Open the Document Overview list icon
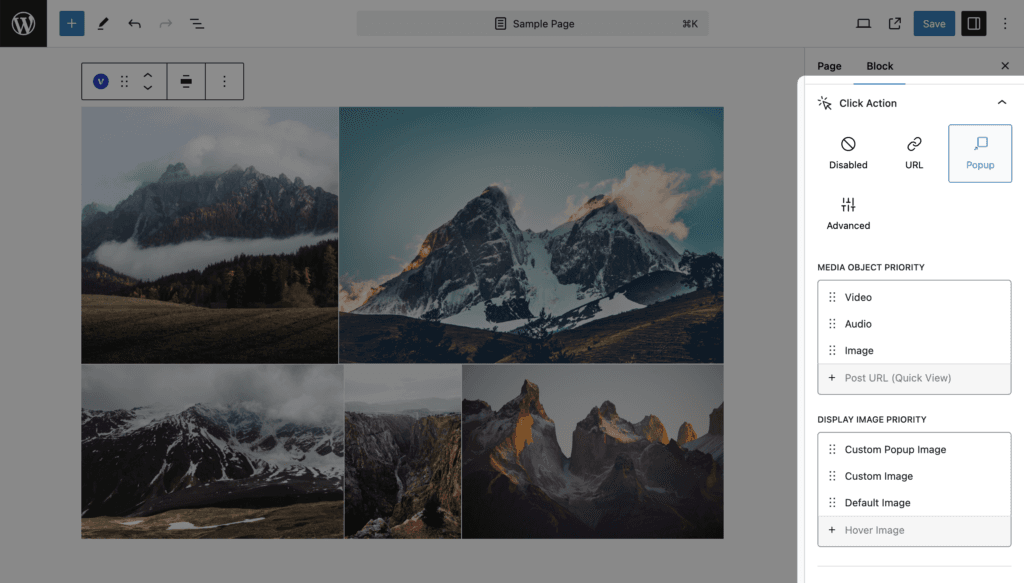The width and height of the screenshot is (1024, 583). [x=197, y=23]
